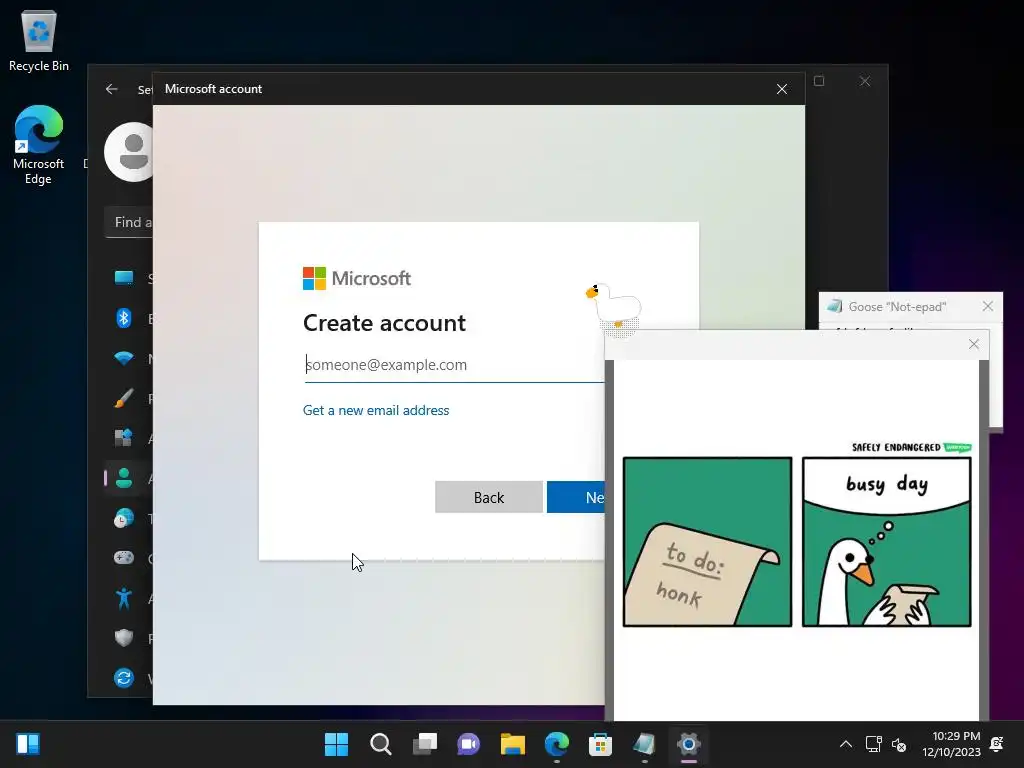Select the Apps icon in Settings sidebar
Screen dimensions: 1024x768
pos(123,438)
